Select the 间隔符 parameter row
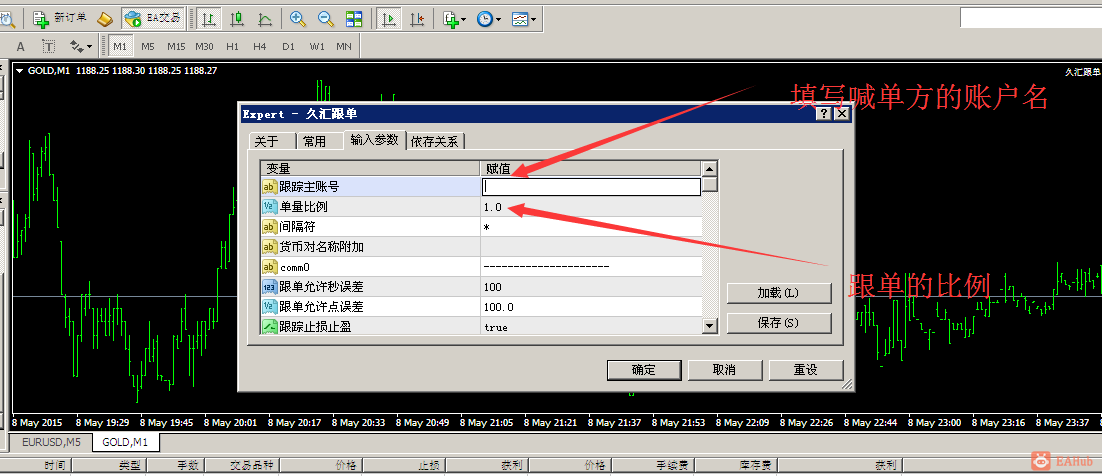 coord(481,227)
